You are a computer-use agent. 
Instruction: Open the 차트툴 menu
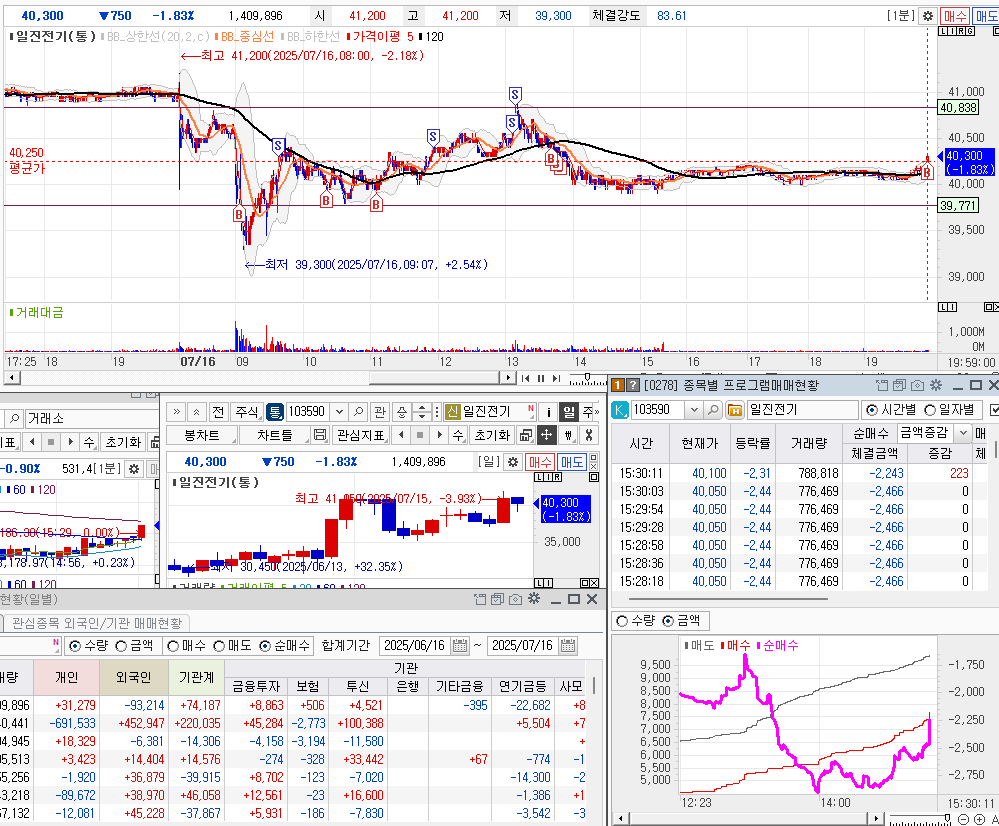coord(275,435)
